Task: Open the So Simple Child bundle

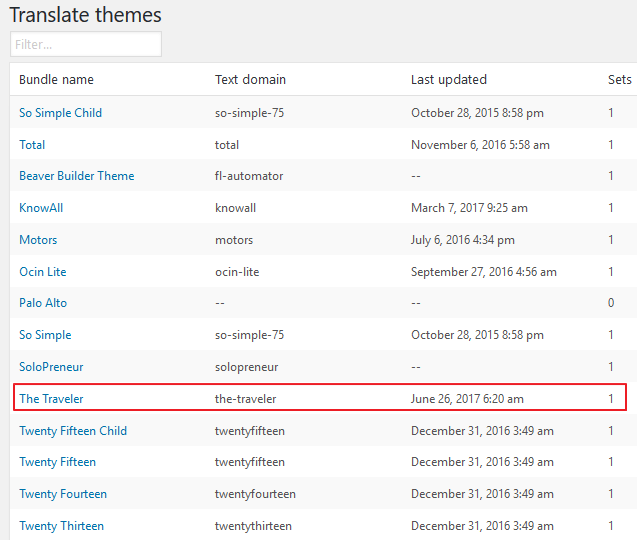Action: (61, 113)
